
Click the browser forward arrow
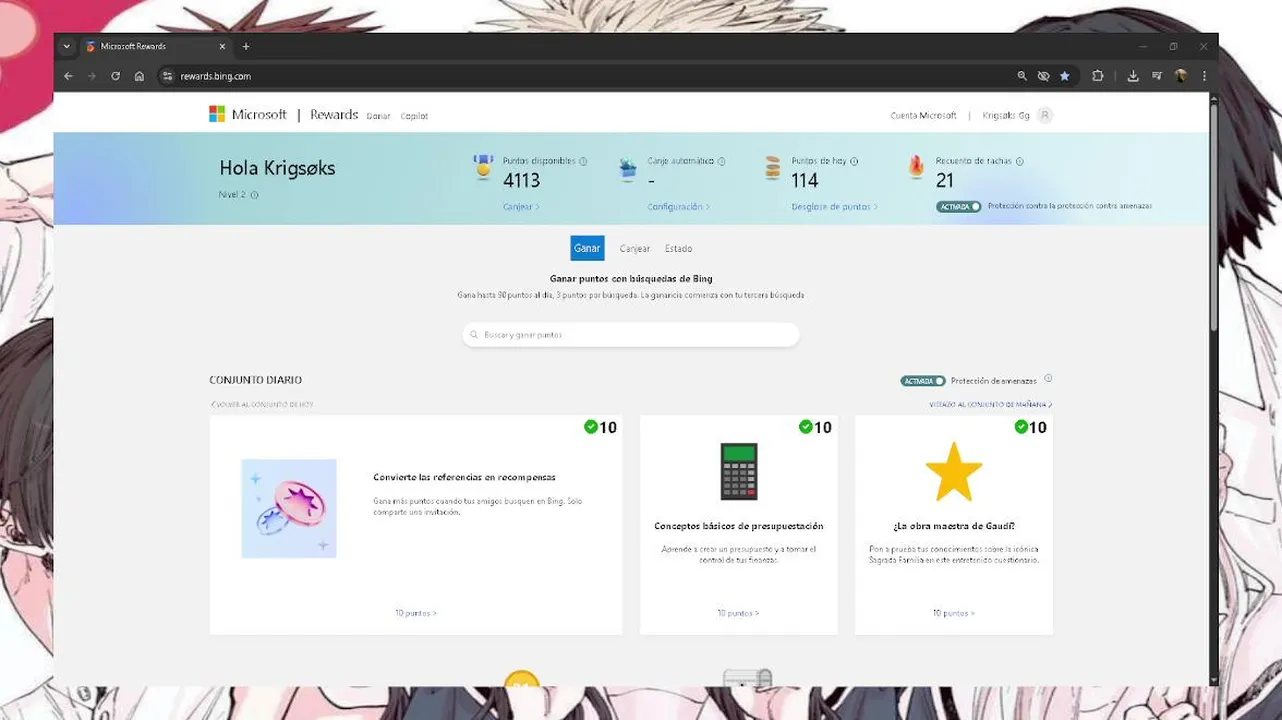click(x=91, y=76)
